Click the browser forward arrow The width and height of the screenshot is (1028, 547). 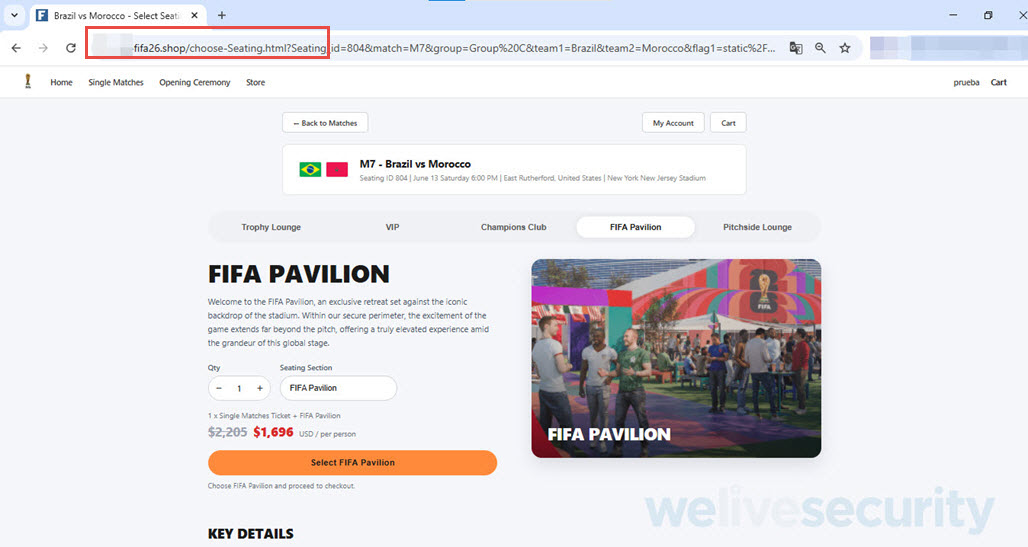pos(43,48)
